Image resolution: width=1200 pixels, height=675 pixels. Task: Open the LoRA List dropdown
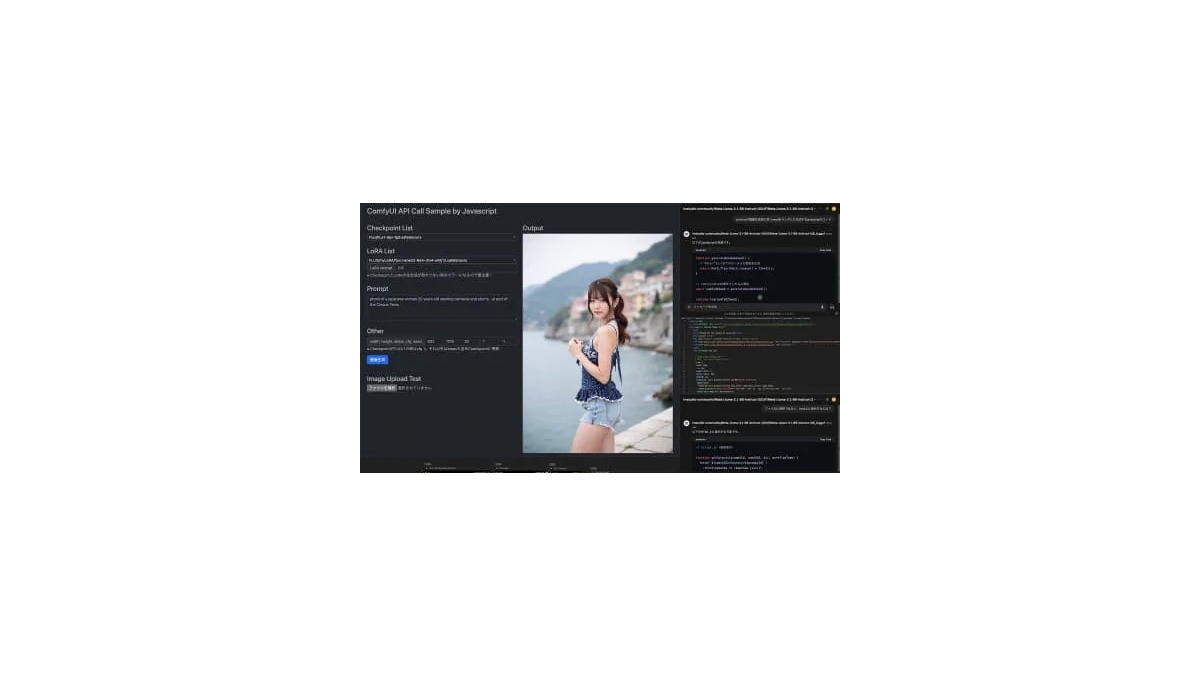pyautogui.click(x=441, y=260)
